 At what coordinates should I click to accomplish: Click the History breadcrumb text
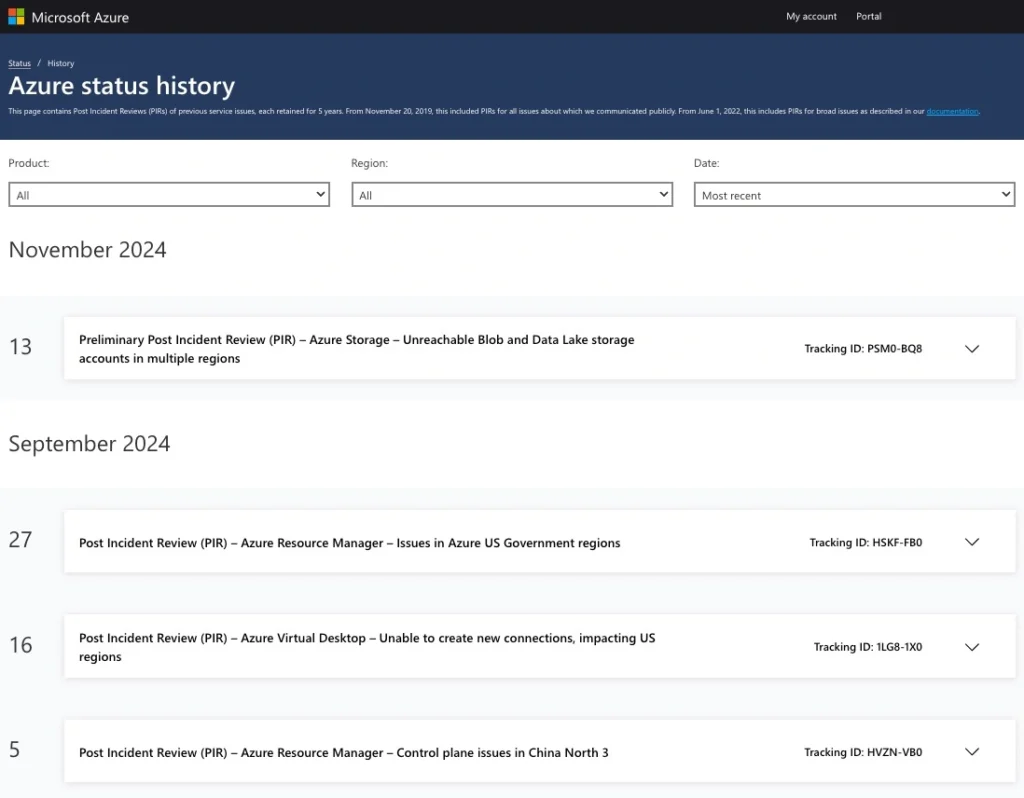[x=60, y=63]
